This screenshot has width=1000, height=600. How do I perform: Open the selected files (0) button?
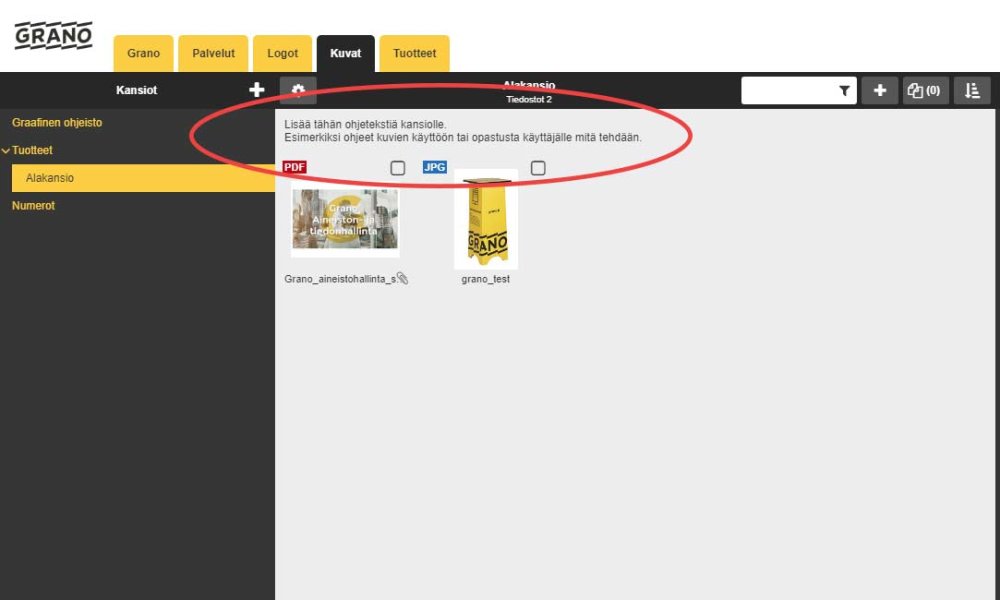(925, 91)
